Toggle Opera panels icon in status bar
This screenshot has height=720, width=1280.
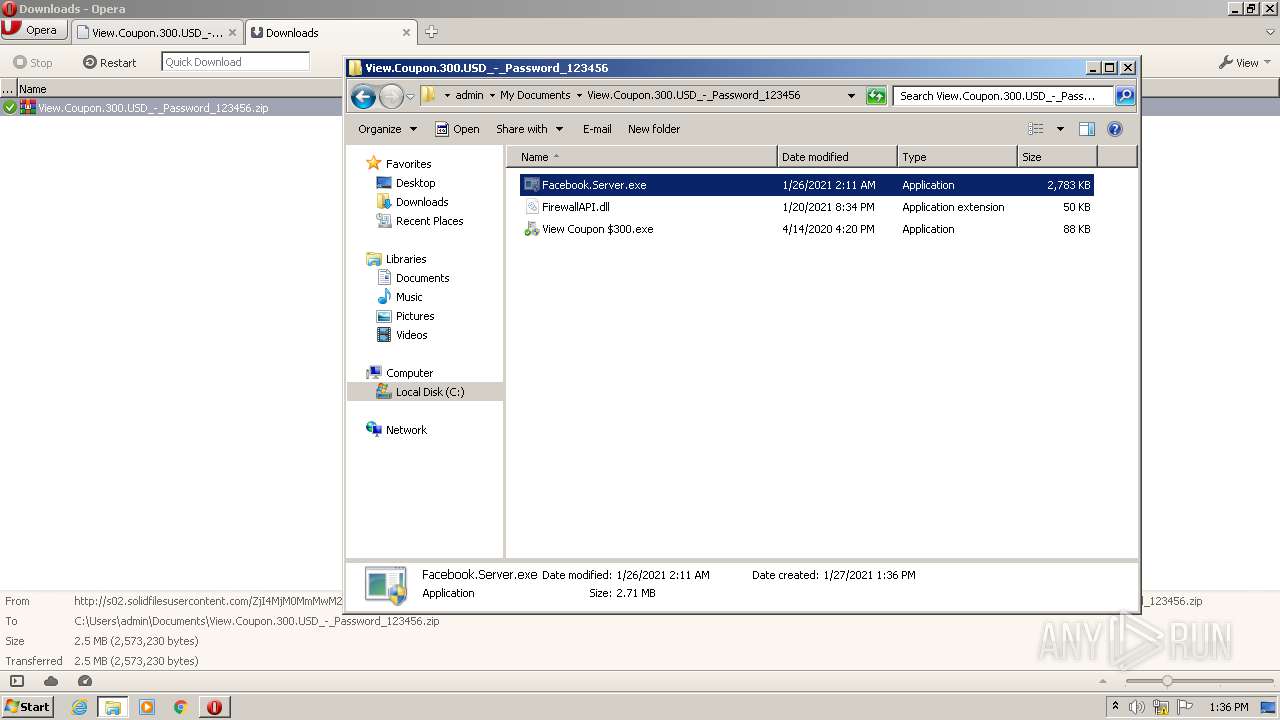click(17, 681)
